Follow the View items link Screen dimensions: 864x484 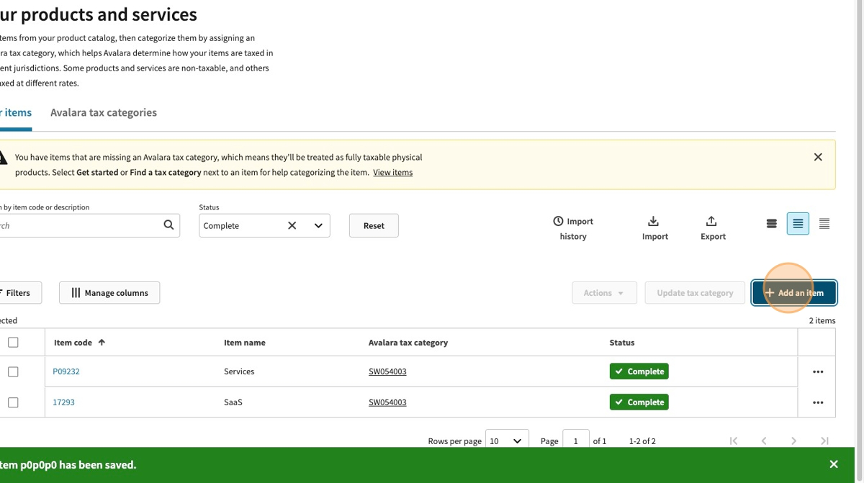[393, 172]
